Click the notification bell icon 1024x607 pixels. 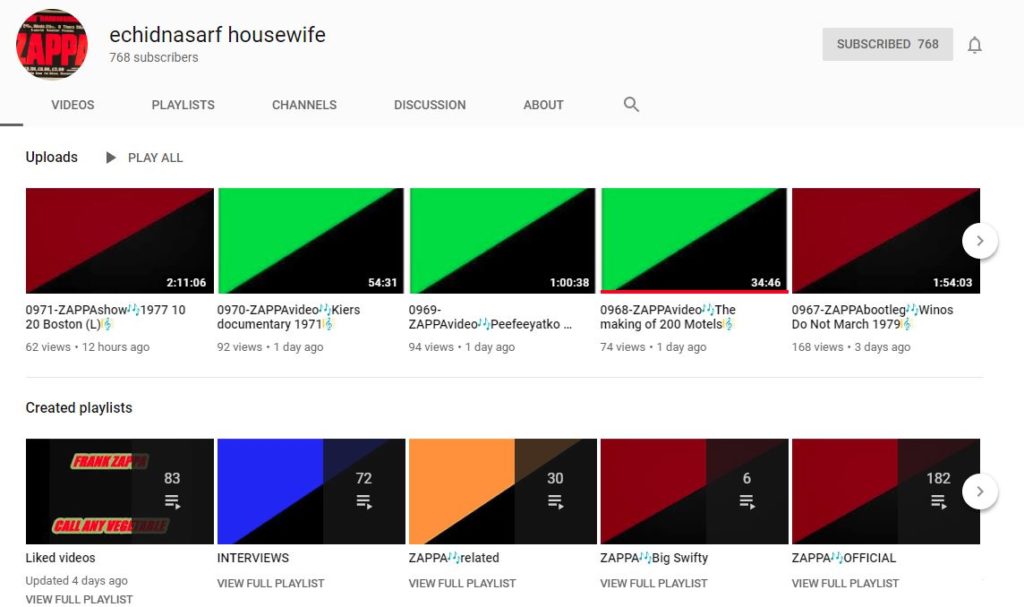click(x=974, y=44)
